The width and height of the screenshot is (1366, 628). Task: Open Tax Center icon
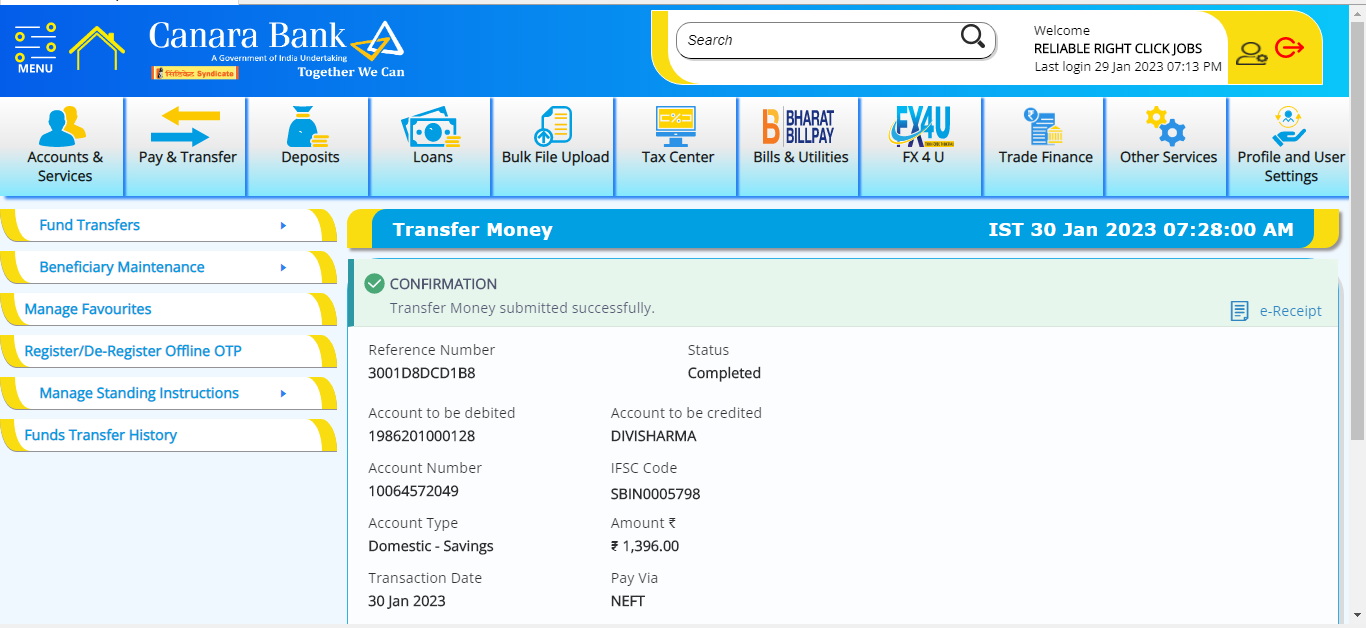point(676,126)
